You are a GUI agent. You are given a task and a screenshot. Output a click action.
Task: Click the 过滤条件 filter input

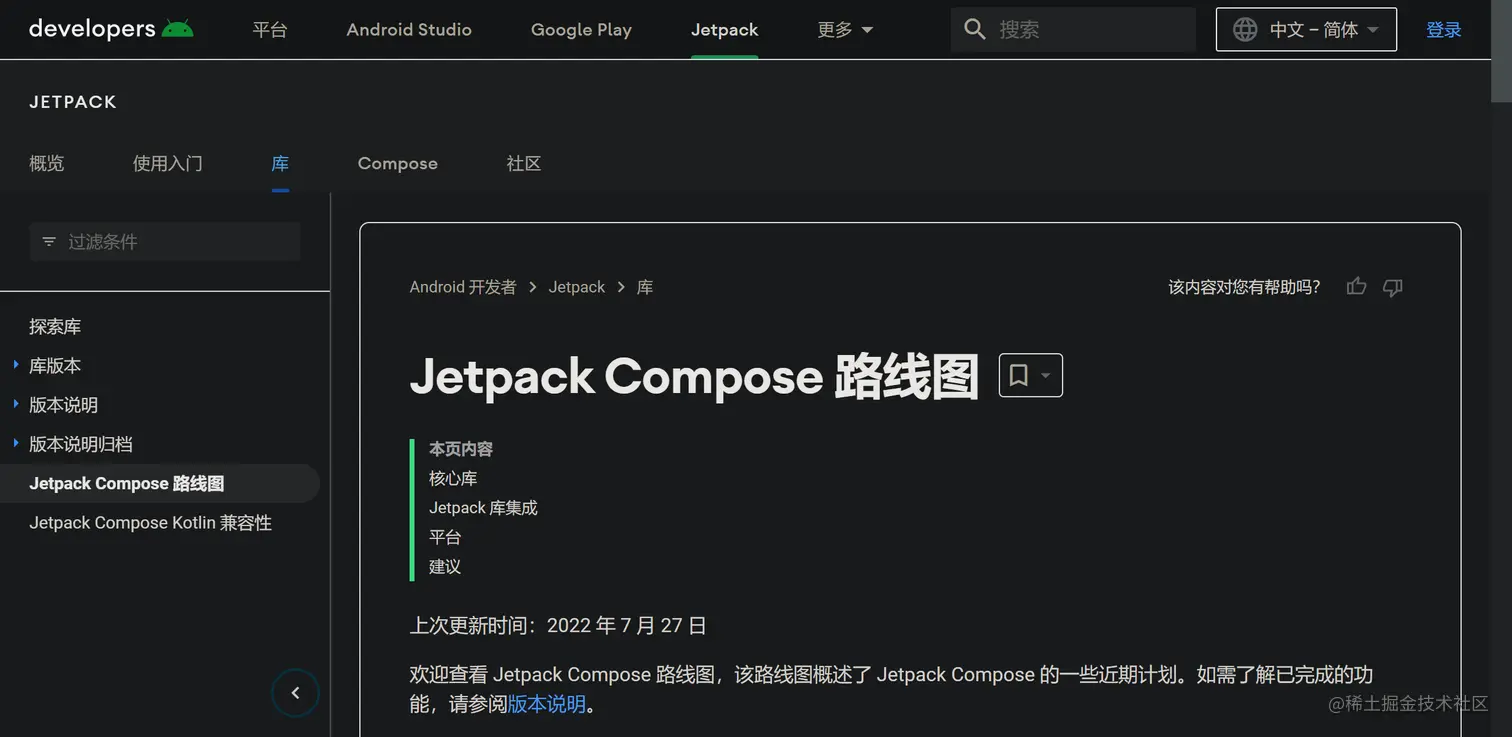coord(165,242)
